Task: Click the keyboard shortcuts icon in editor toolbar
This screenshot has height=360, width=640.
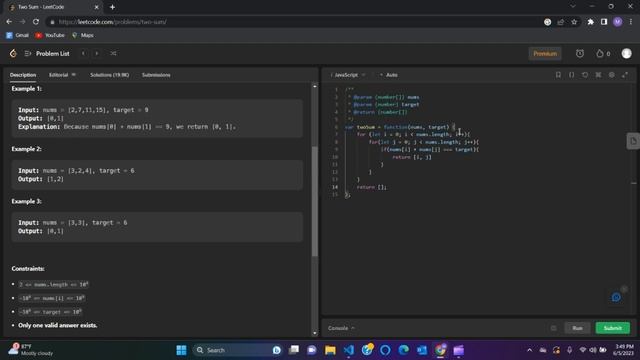Action: tap(598, 75)
